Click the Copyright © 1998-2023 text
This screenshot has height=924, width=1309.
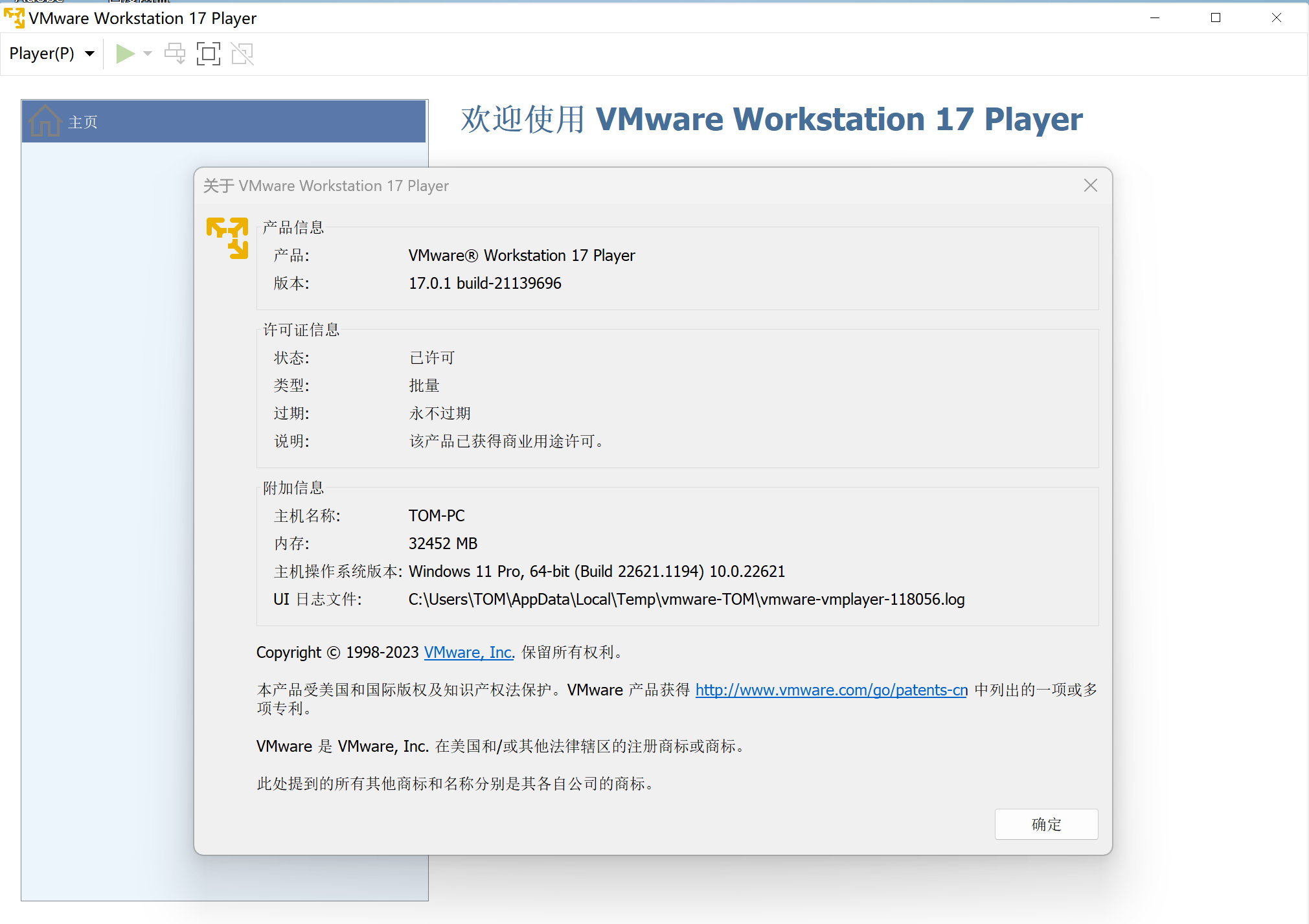click(337, 653)
